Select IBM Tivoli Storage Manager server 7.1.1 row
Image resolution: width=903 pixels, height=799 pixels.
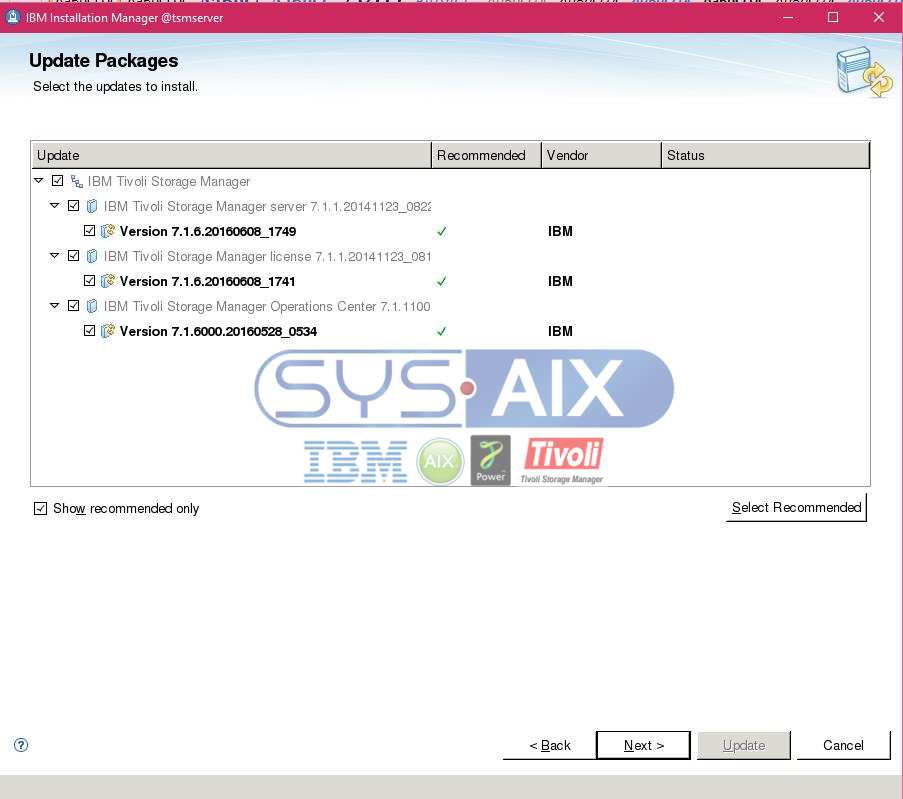[x=450, y=206]
